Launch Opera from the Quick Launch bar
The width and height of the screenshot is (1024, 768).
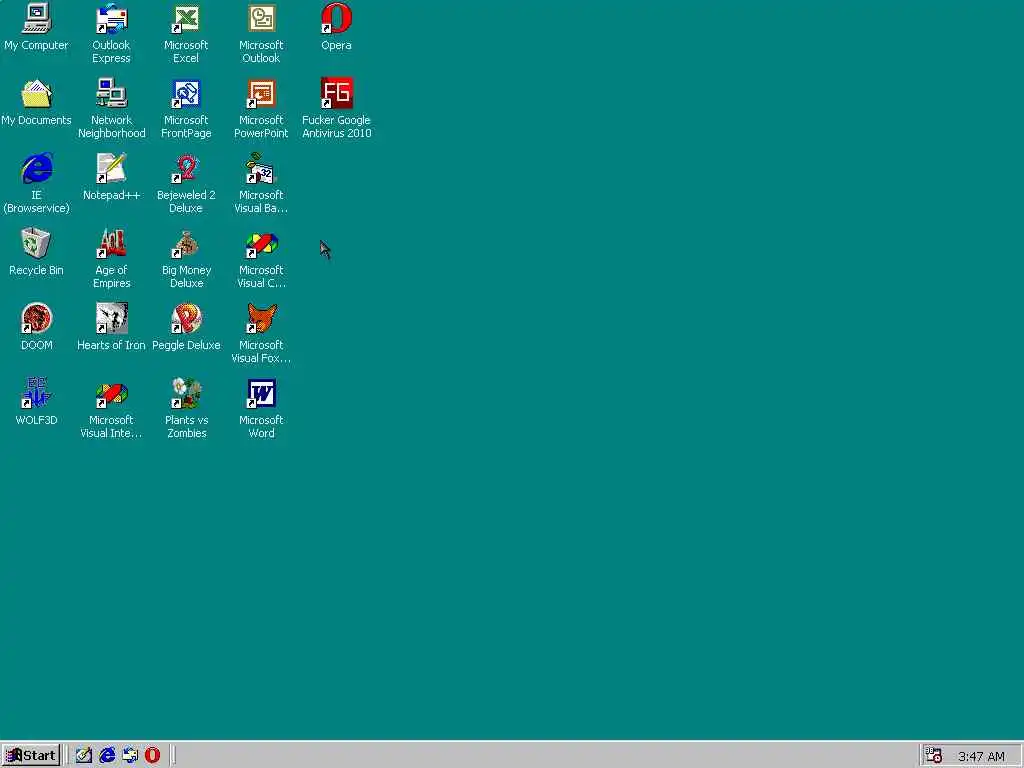tap(152, 756)
